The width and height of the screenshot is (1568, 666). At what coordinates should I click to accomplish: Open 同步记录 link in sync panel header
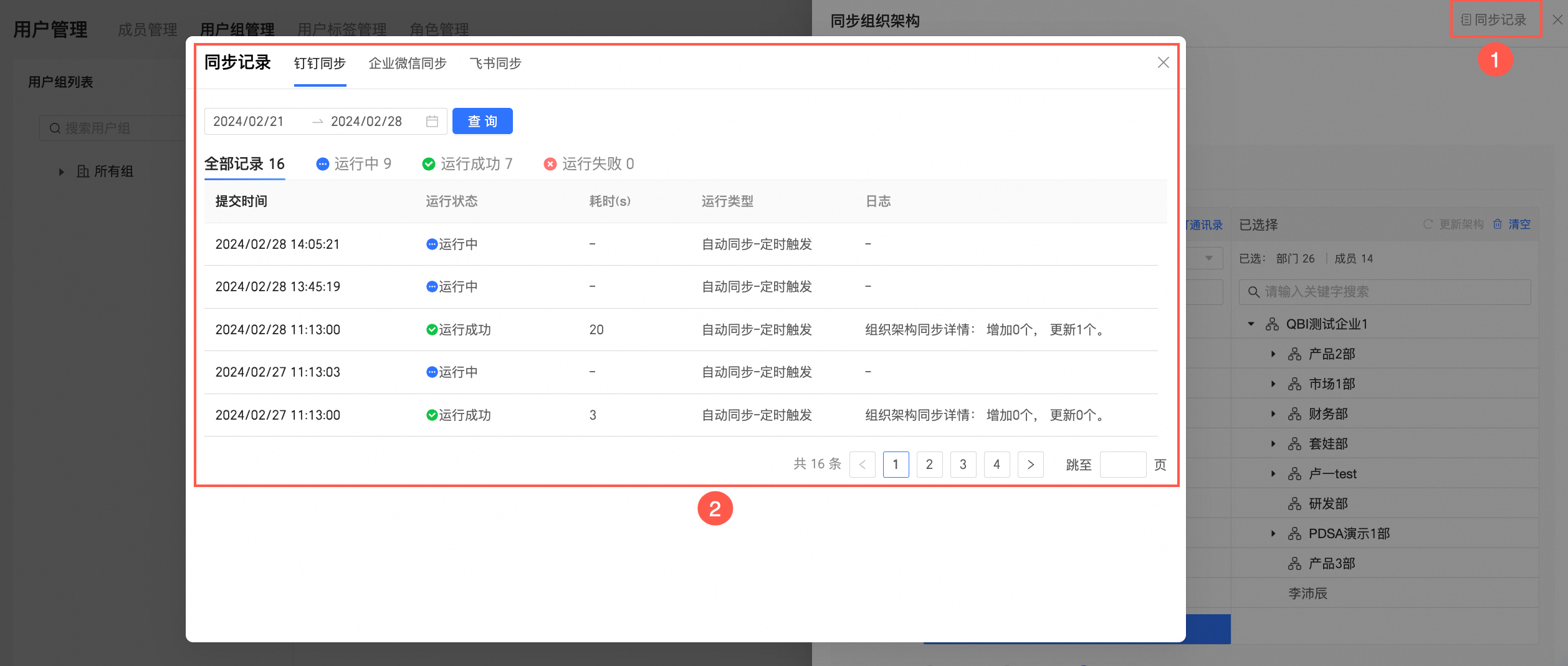[x=1494, y=20]
